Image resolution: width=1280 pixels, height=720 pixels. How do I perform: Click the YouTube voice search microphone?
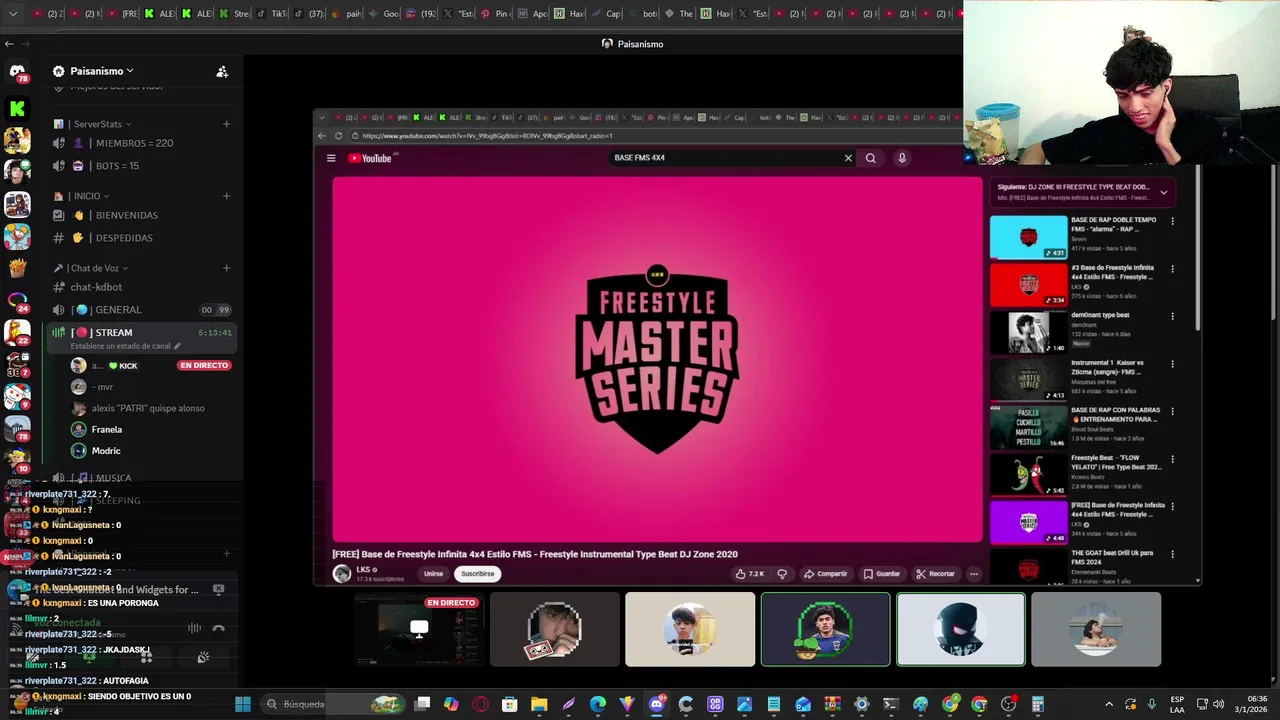coord(902,158)
